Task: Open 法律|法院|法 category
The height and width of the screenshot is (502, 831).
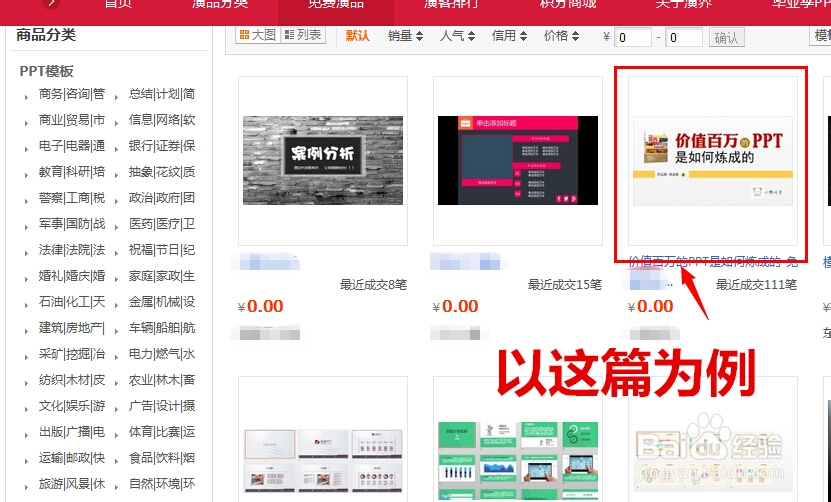Action: 72,250
